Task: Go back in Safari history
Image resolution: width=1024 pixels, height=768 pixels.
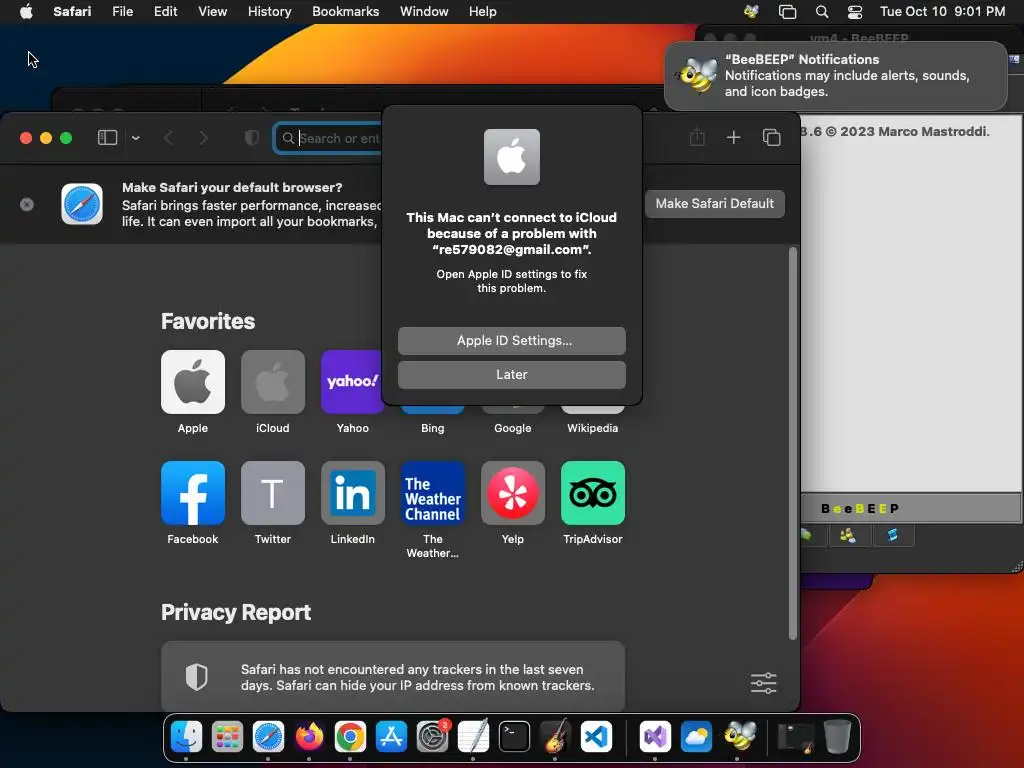Action: tap(168, 138)
